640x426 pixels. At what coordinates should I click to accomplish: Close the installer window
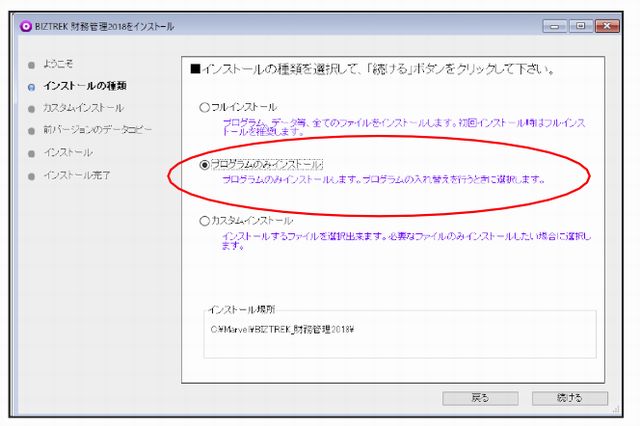click(x=607, y=26)
